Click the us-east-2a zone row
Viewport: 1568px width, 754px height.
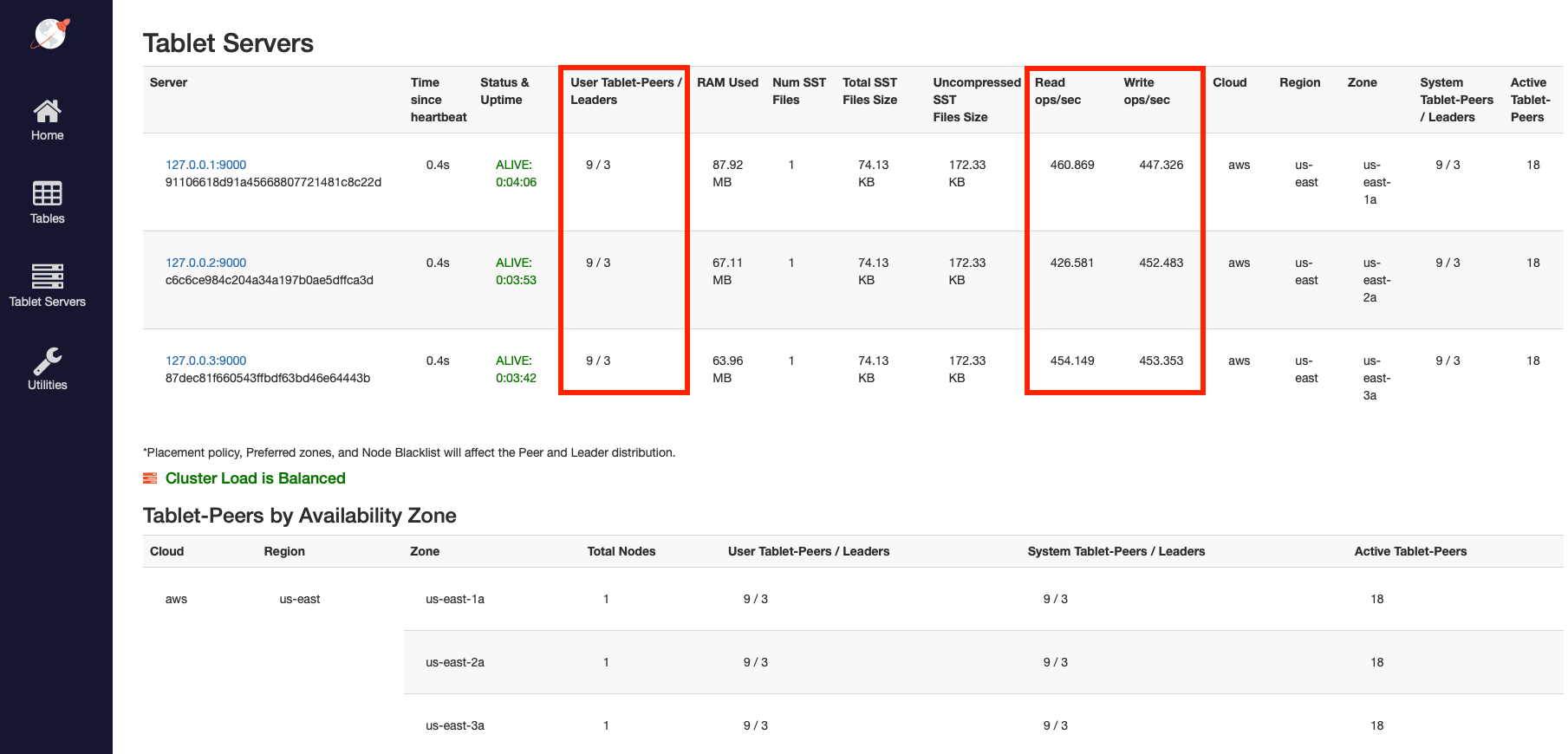point(455,662)
